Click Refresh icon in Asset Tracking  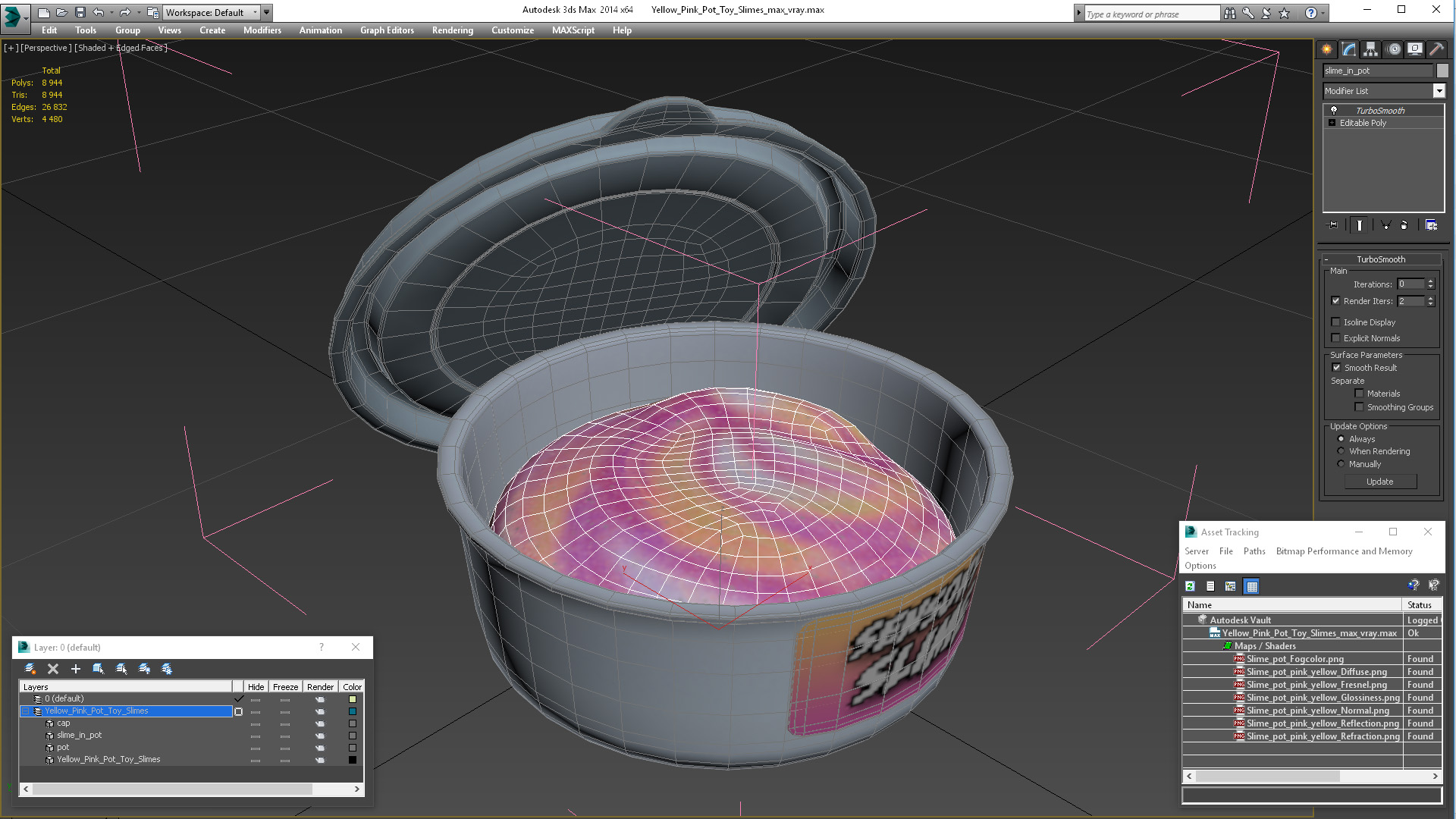point(1191,586)
